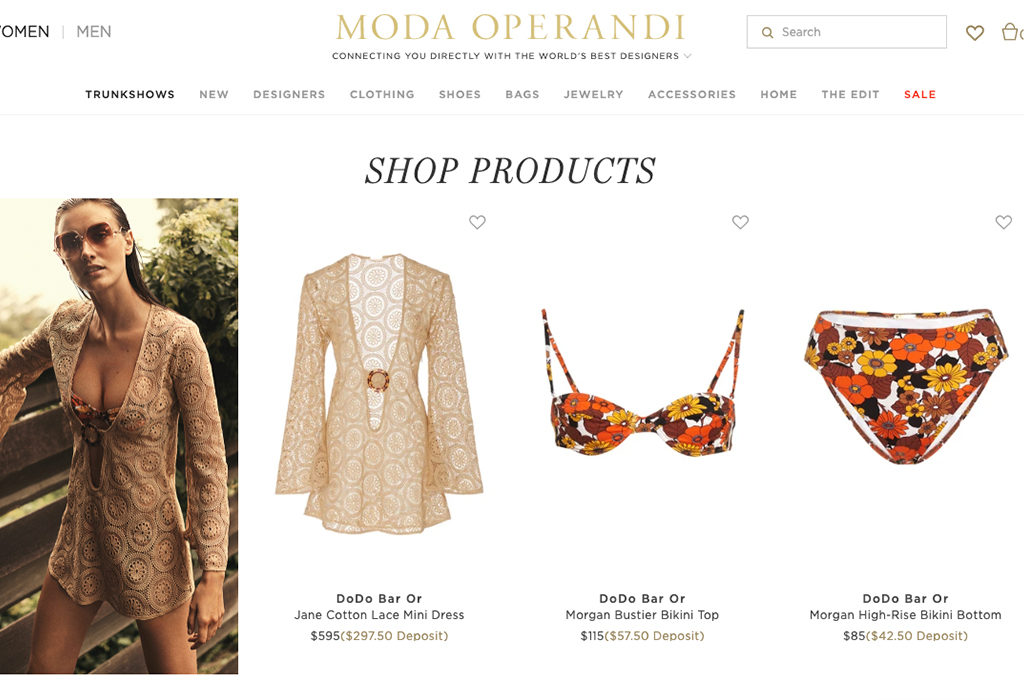
Task: Open the lace mini dress product image
Action: pos(379,393)
